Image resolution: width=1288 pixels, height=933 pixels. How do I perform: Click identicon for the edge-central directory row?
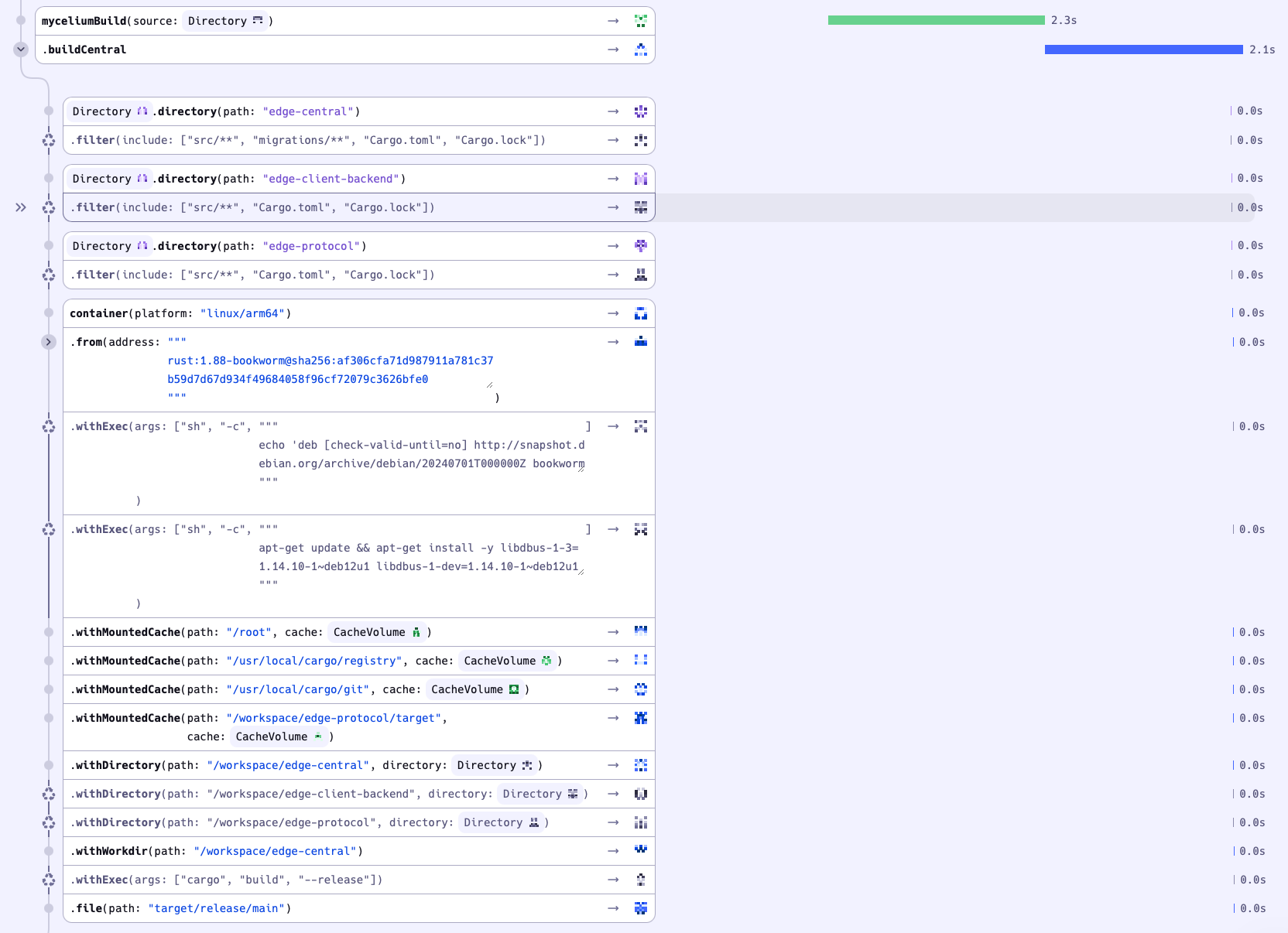coord(640,111)
